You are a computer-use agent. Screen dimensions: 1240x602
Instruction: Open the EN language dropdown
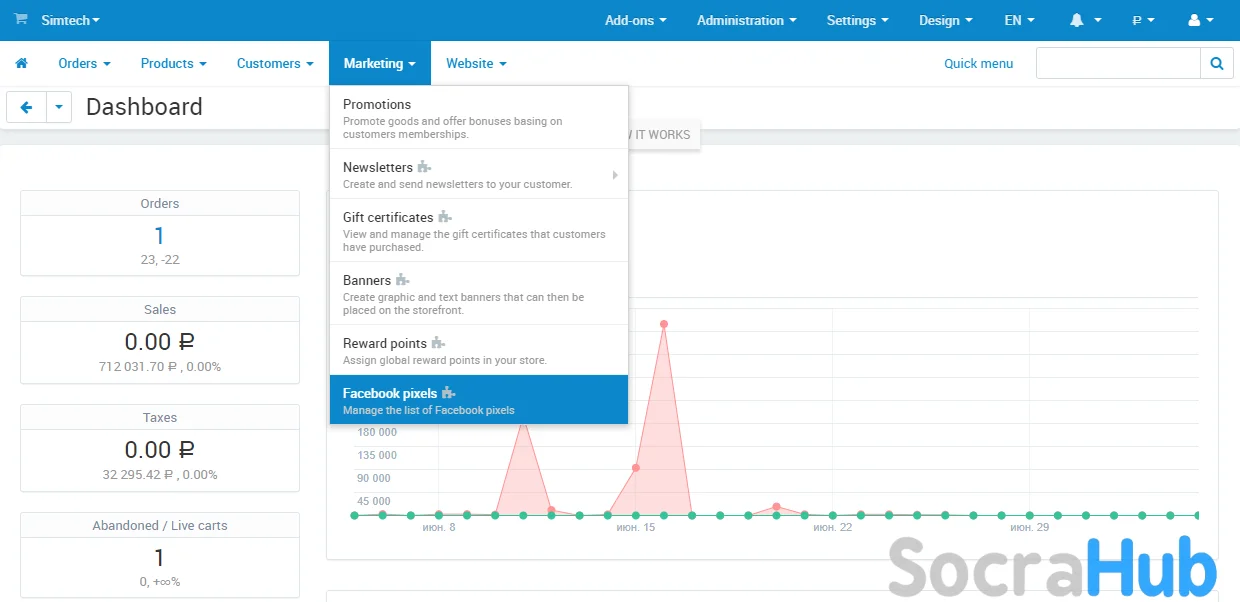pos(1019,20)
